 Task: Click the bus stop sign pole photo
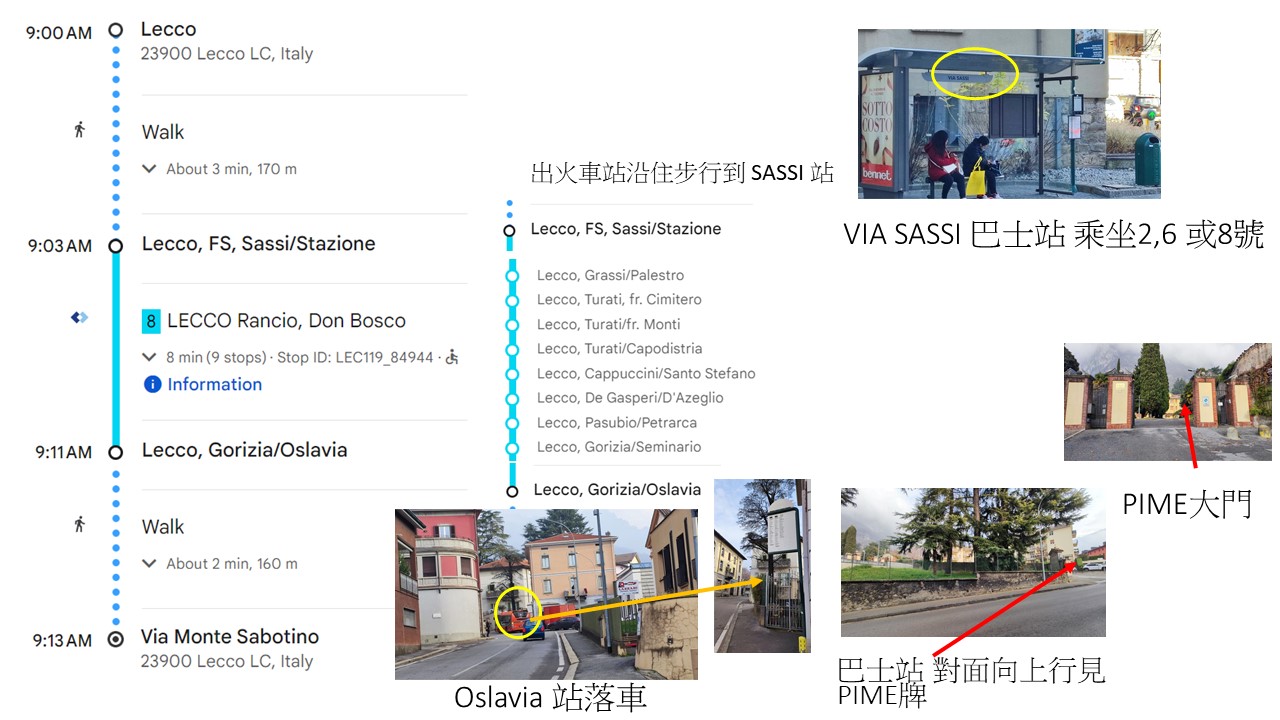pos(761,566)
